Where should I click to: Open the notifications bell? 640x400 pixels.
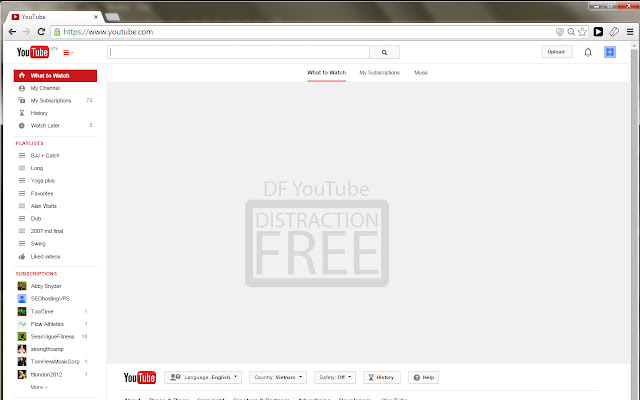pos(588,52)
